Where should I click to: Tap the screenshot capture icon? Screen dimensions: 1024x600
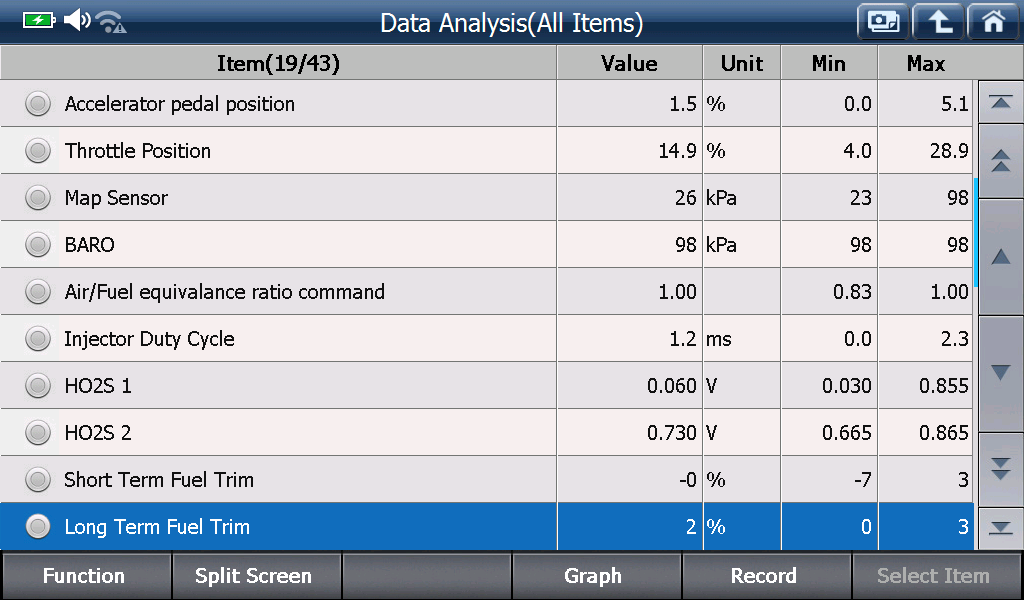[x=883, y=22]
